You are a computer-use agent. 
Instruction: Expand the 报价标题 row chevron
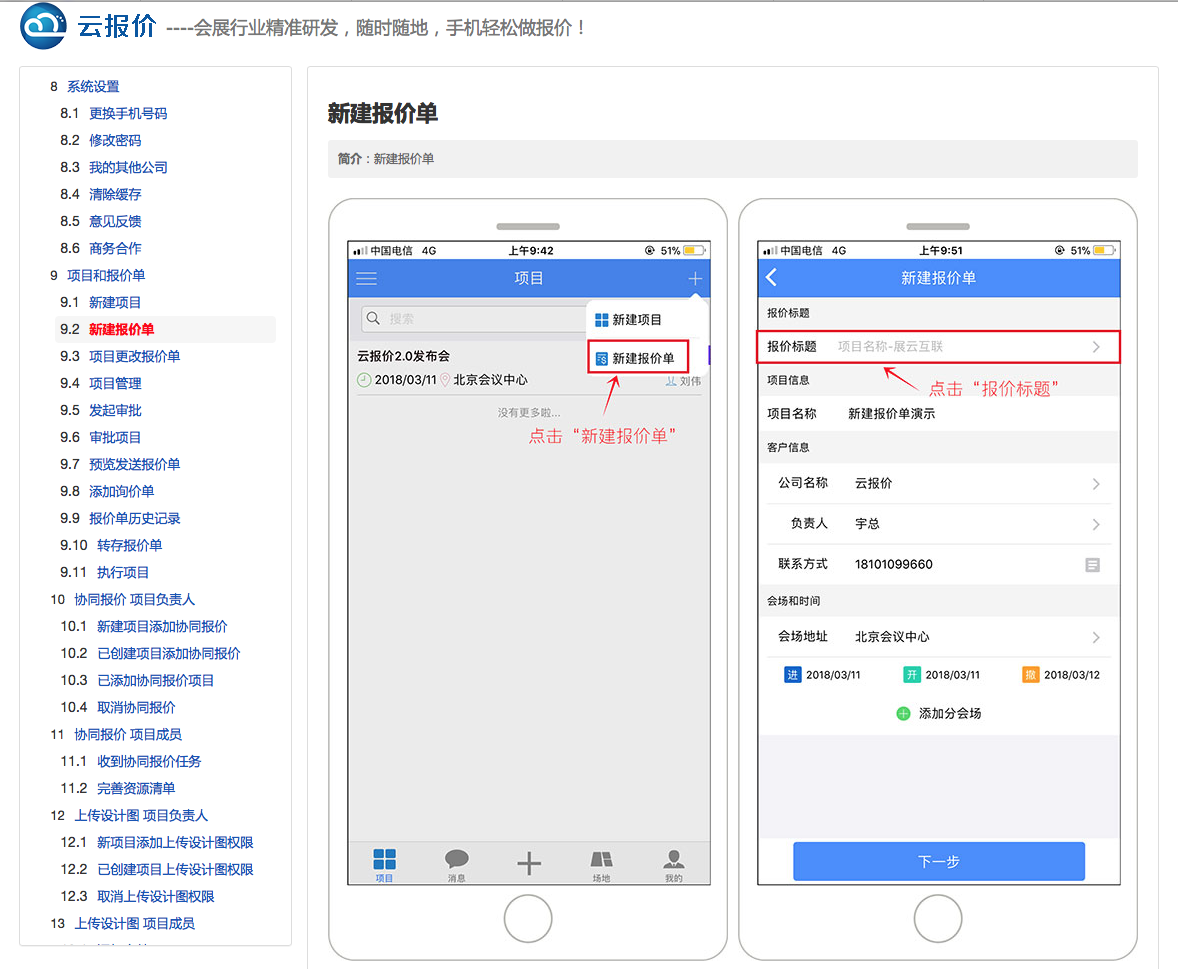[x=1096, y=347]
